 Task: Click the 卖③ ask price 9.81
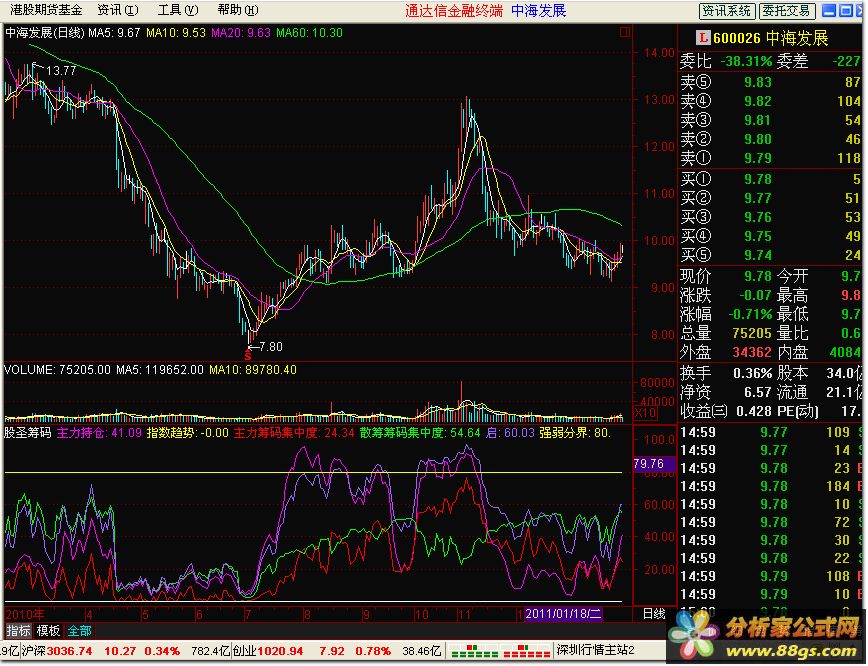pyautogui.click(x=757, y=120)
